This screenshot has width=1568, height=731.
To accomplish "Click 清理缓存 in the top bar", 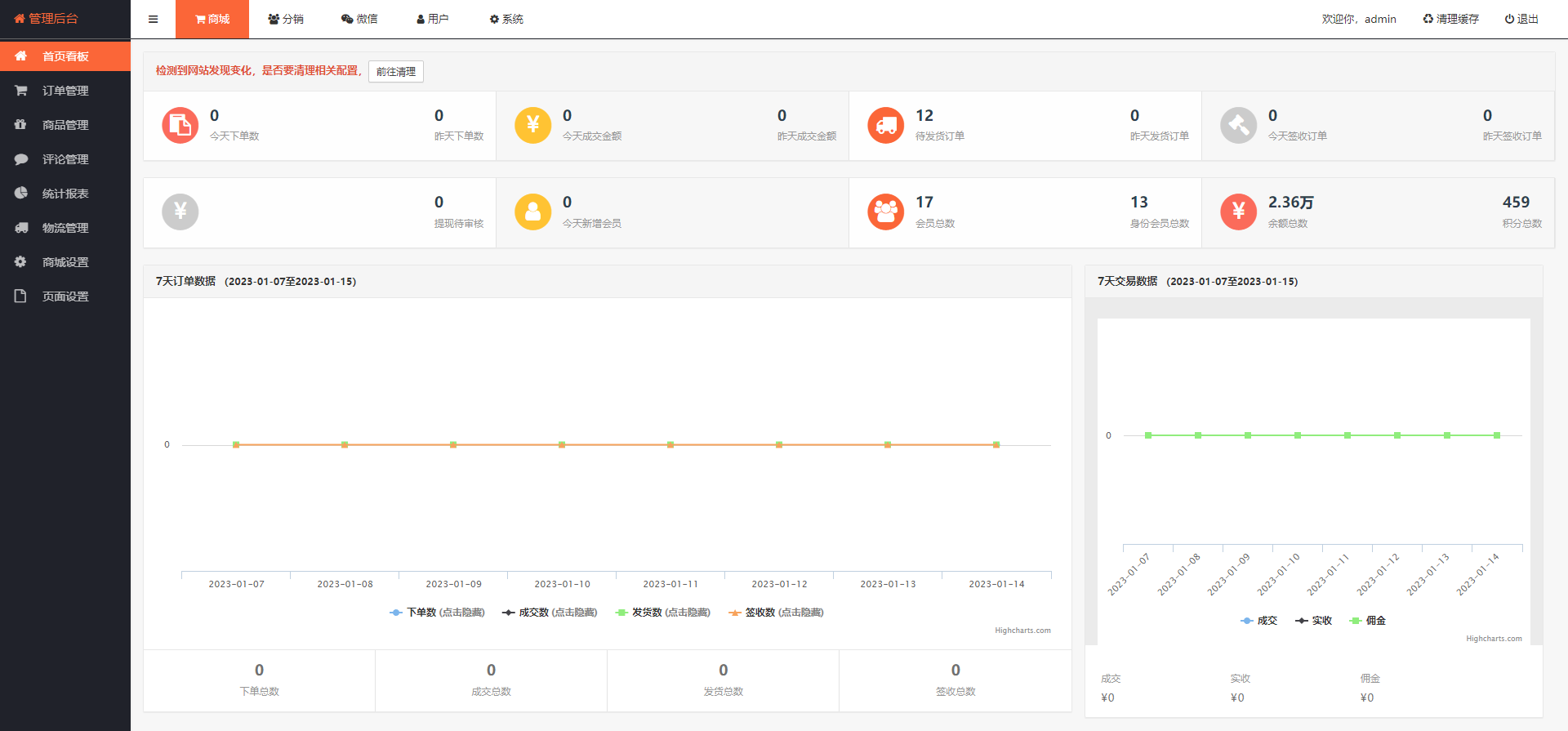I will coord(1450,19).
